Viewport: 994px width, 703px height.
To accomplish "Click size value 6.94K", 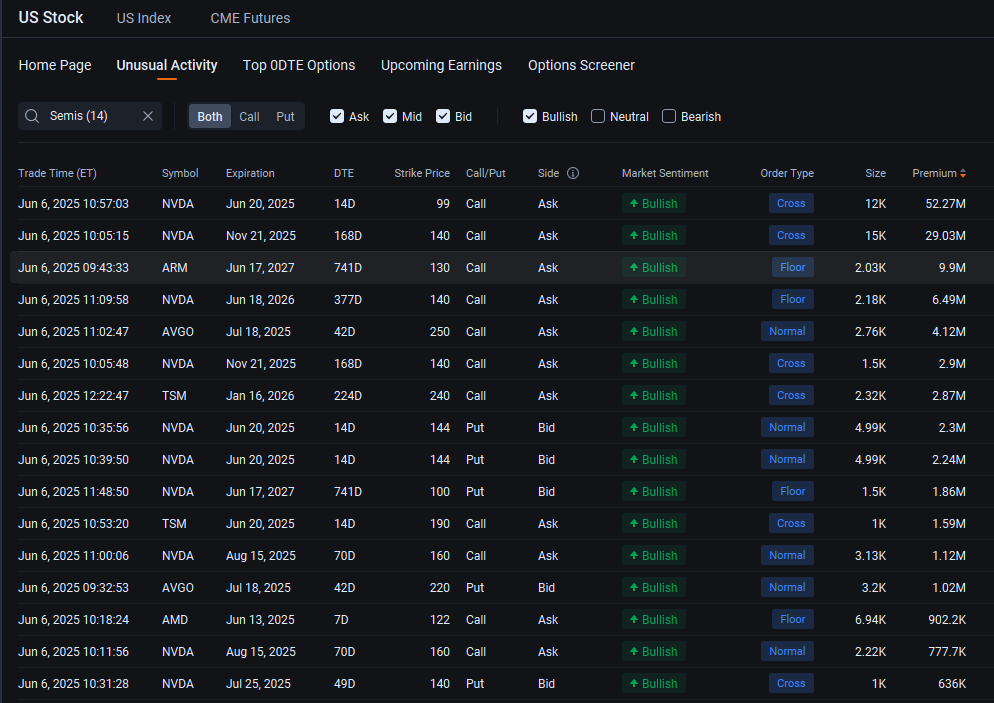I will coord(870,619).
